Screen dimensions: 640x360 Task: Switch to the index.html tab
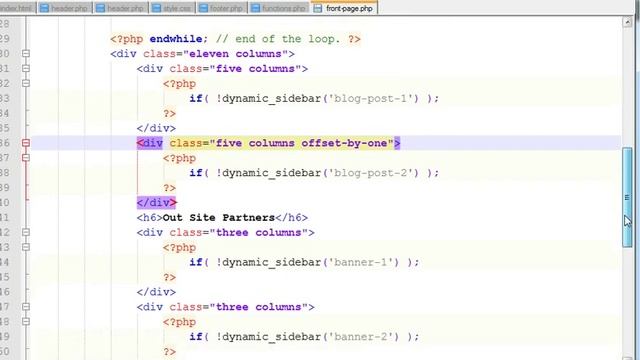tap(17, 8)
